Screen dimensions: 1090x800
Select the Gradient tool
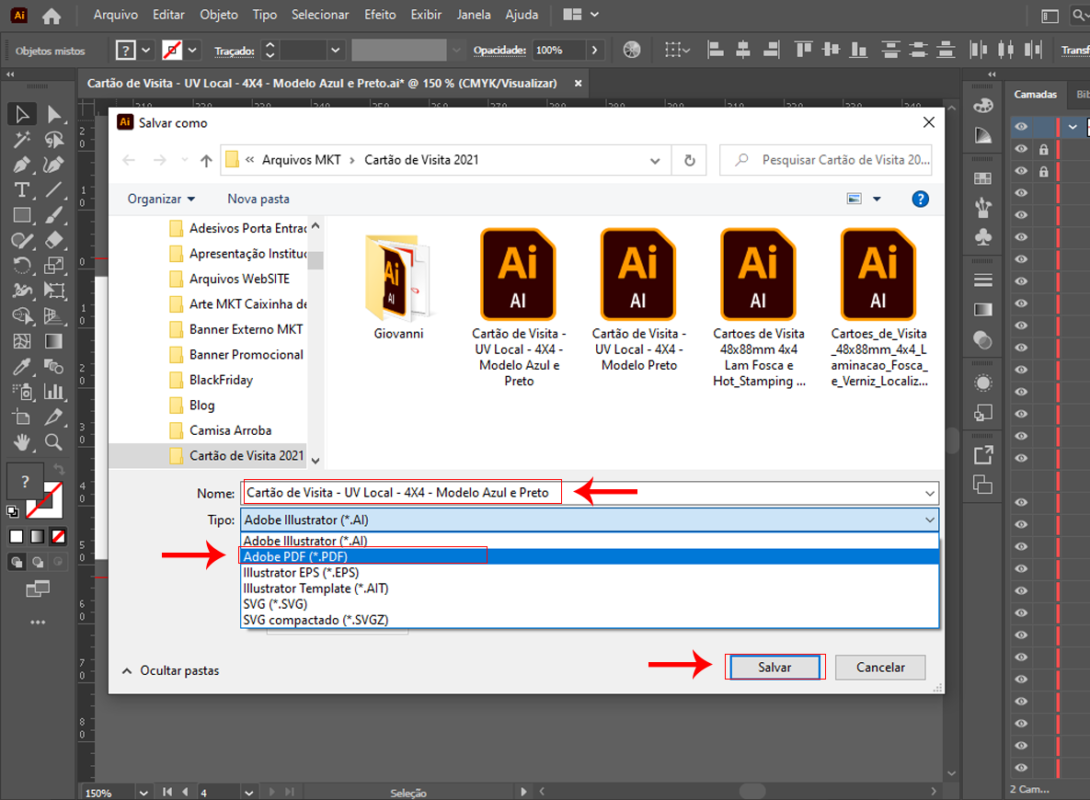tap(54, 341)
